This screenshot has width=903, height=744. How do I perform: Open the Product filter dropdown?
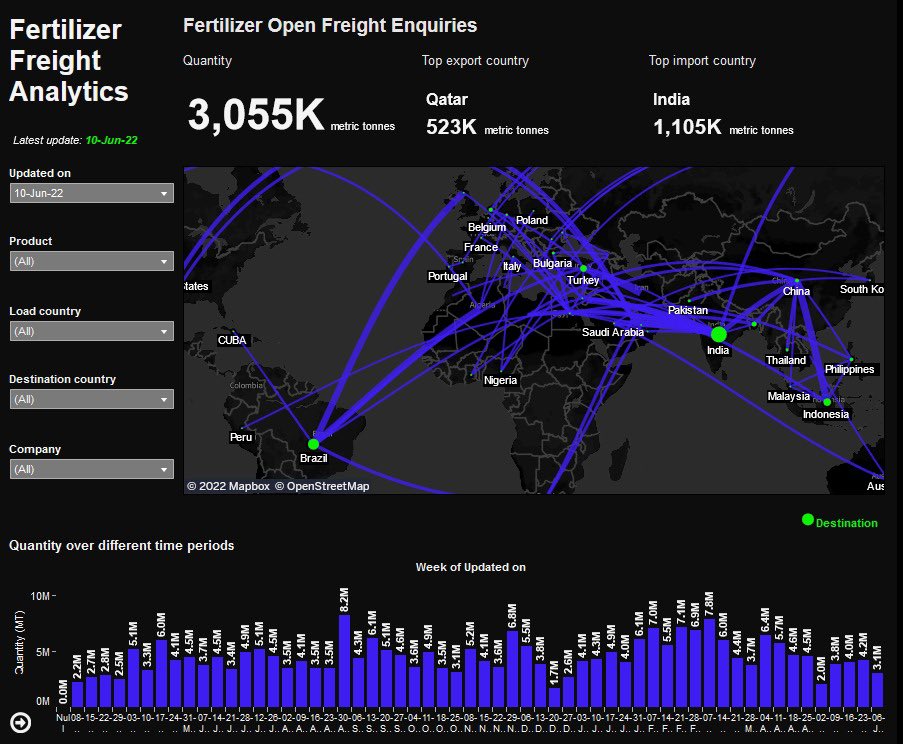pos(92,261)
